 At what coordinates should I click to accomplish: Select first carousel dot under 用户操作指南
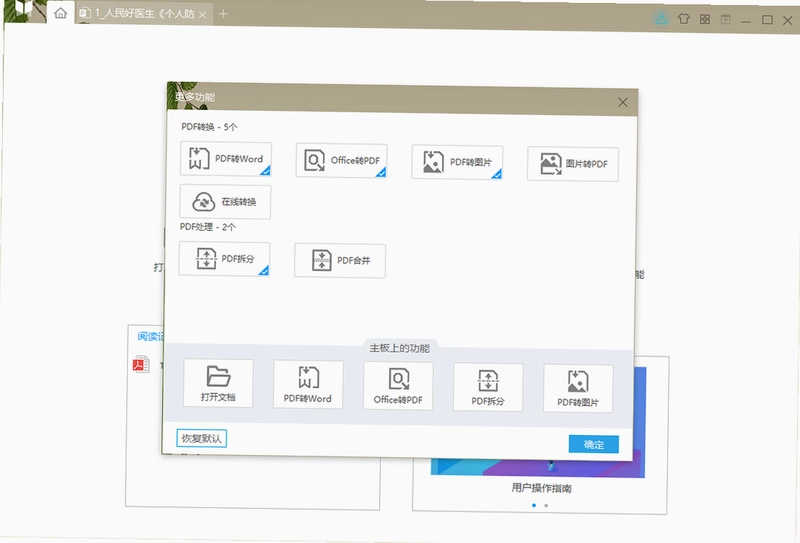(x=534, y=505)
